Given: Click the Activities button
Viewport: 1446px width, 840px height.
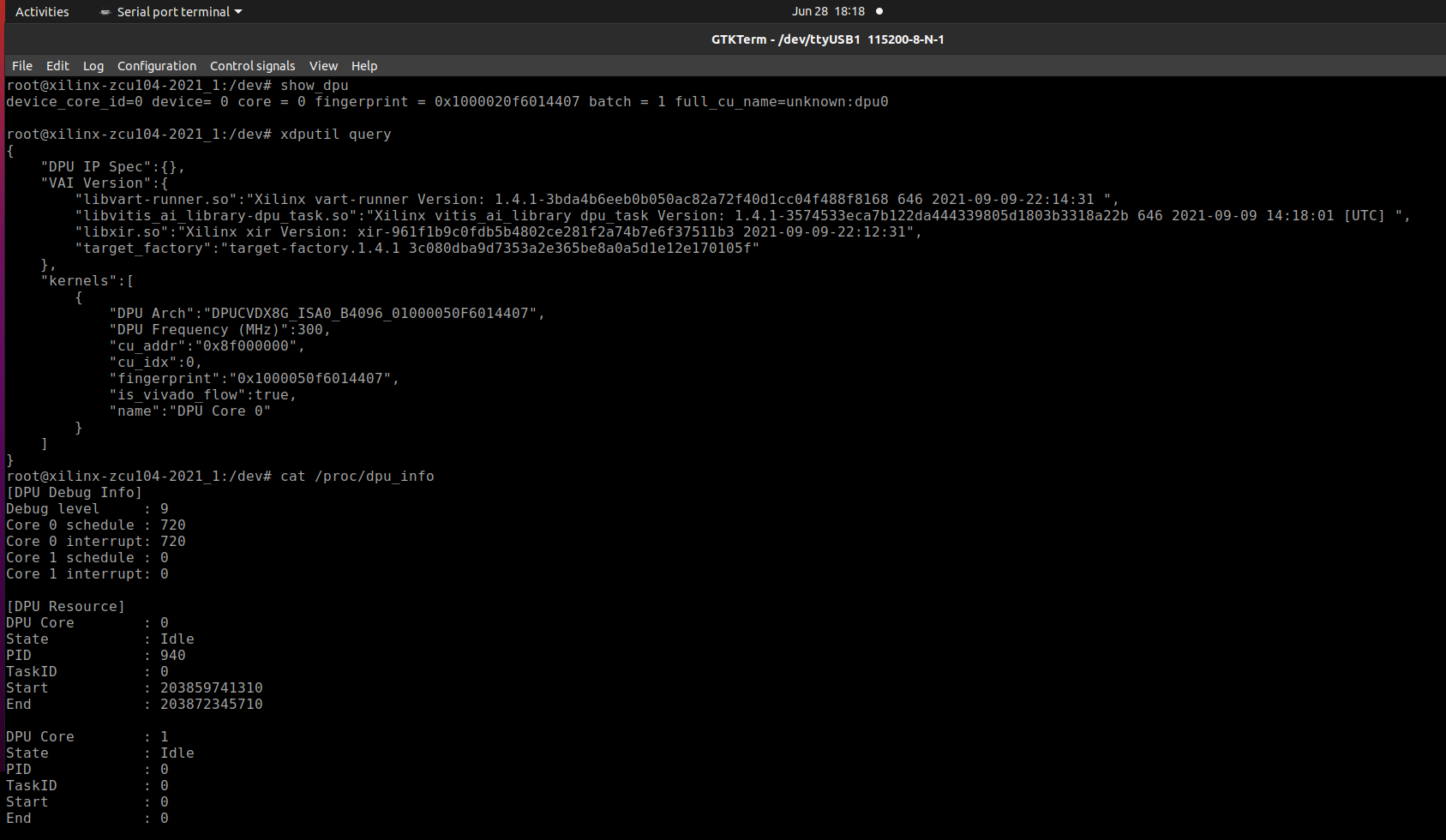Looking at the screenshot, I should click(42, 12).
